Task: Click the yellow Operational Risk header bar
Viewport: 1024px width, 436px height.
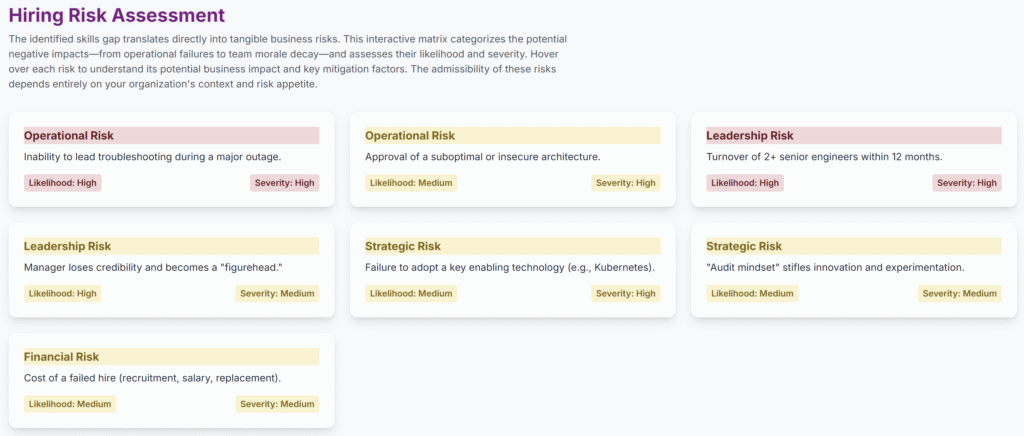Action: 513,136
